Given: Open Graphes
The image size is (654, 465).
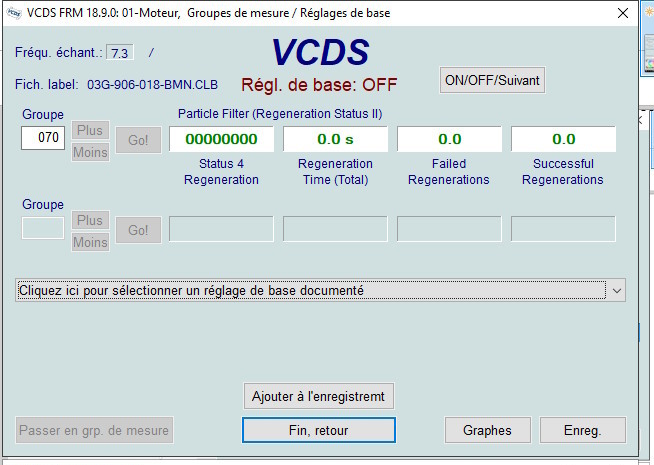Looking at the screenshot, I should coord(488,430).
